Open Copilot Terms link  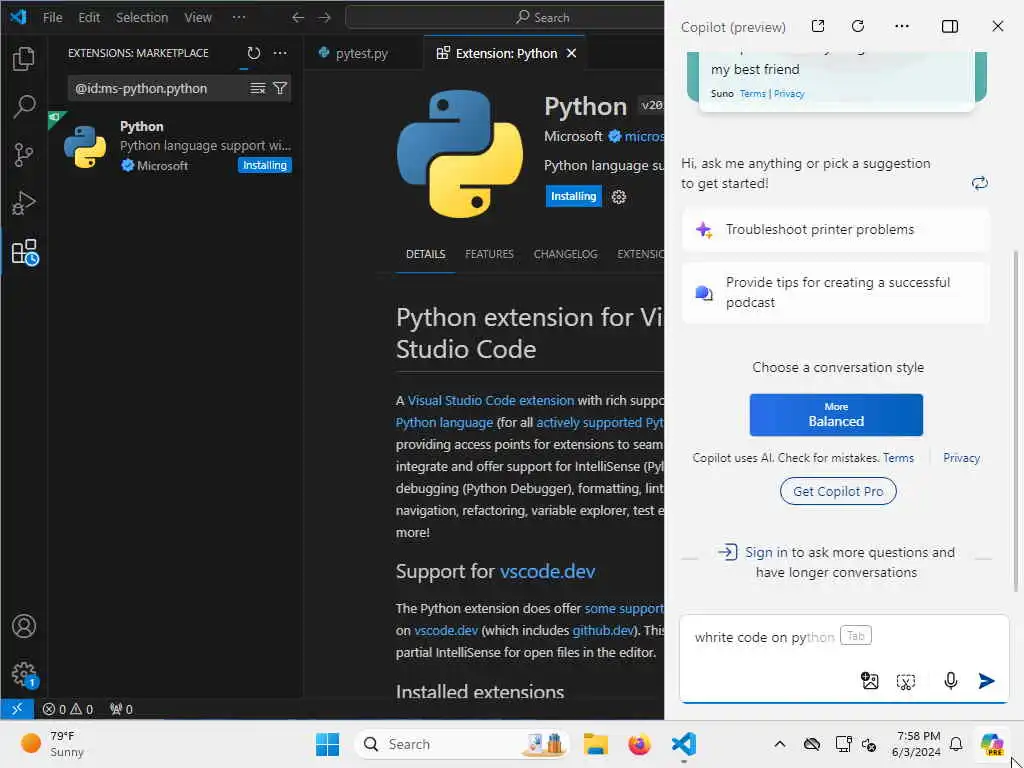898,458
